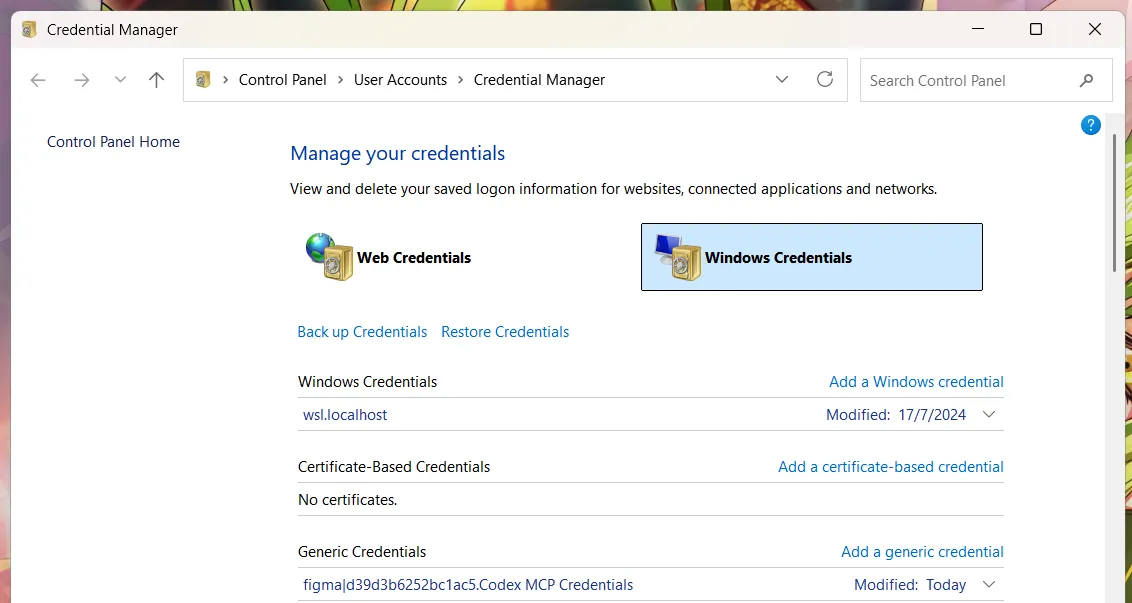Click the vertical scrollbar thumb
Screen dimensions: 1132x603
(x=1116, y=200)
